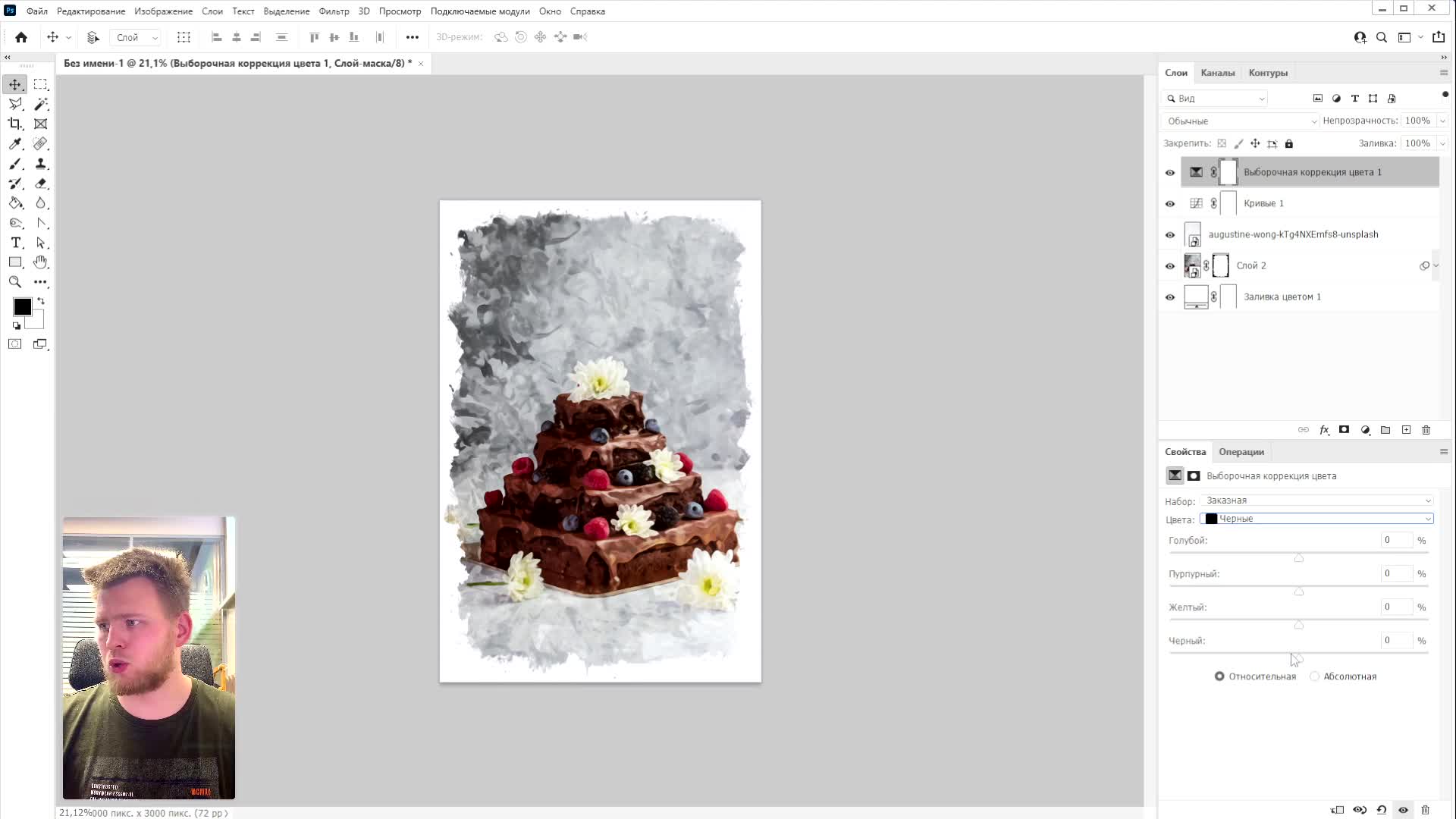Create new adjustment layer icon
The image size is (1456, 819).
pyautogui.click(x=1365, y=430)
